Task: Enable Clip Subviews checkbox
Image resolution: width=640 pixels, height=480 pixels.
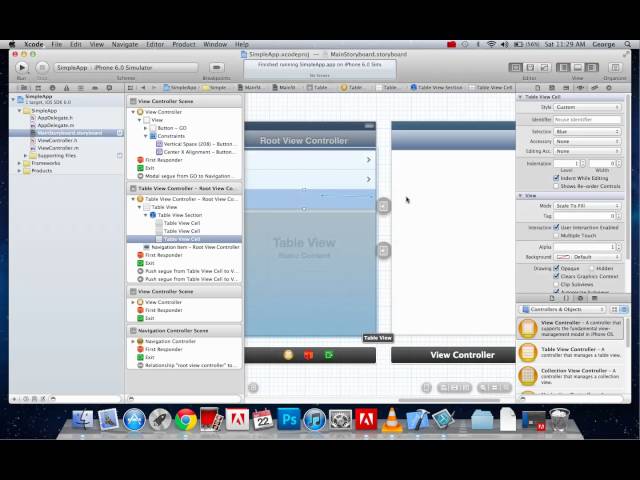Action: point(556,284)
